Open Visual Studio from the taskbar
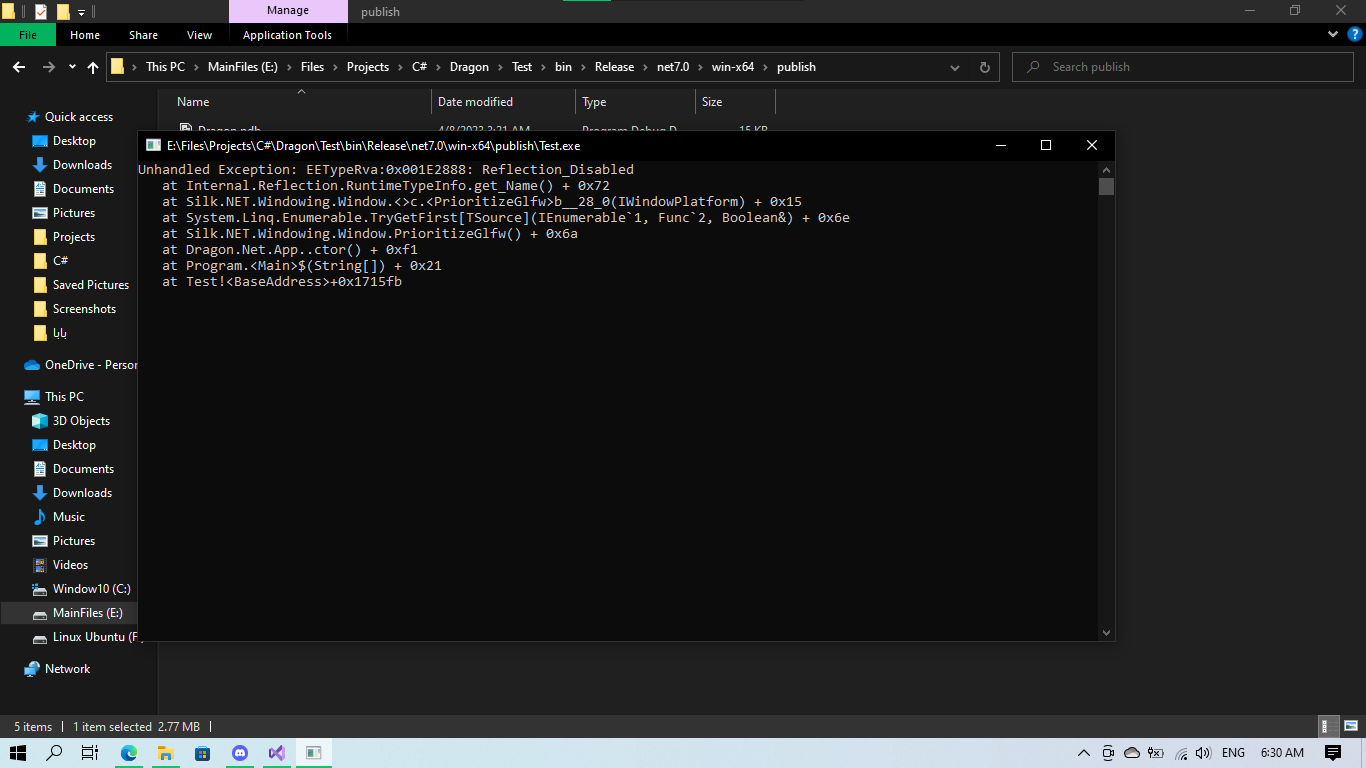This screenshot has height=768, width=1366. pyautogui.click(x=277, y=753)
